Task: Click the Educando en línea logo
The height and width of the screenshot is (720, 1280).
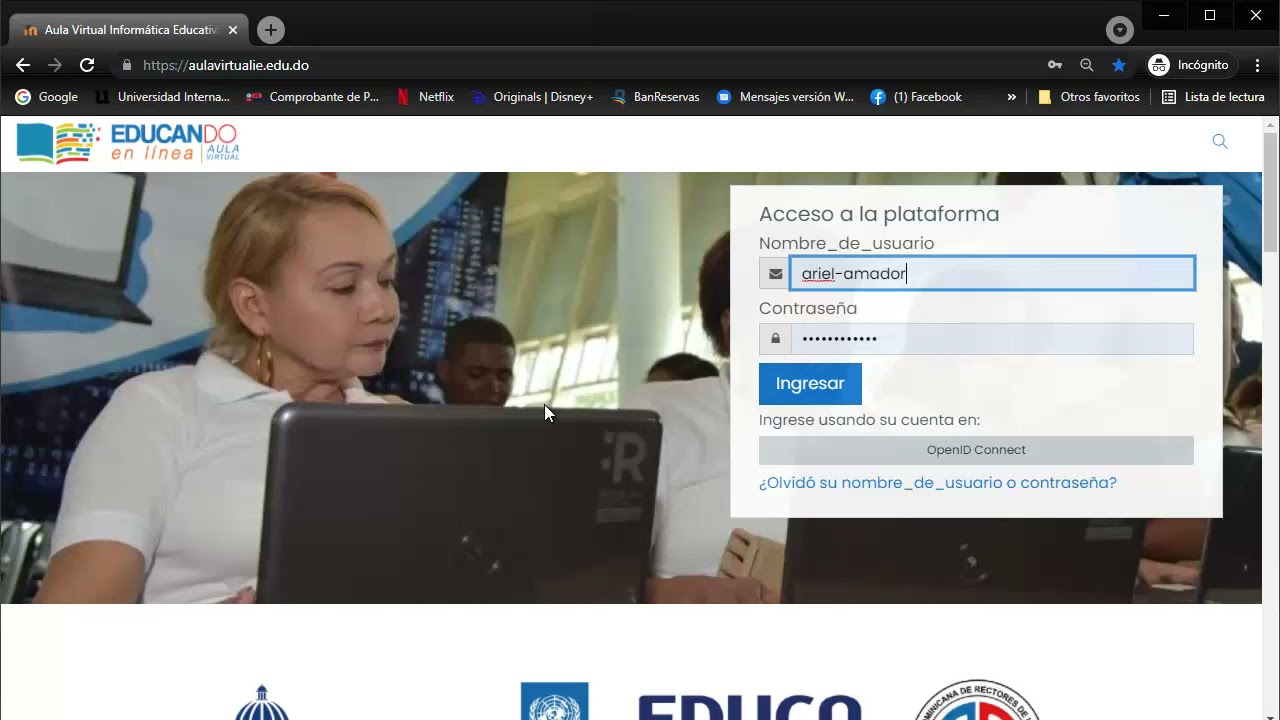Action: [128, 143]
